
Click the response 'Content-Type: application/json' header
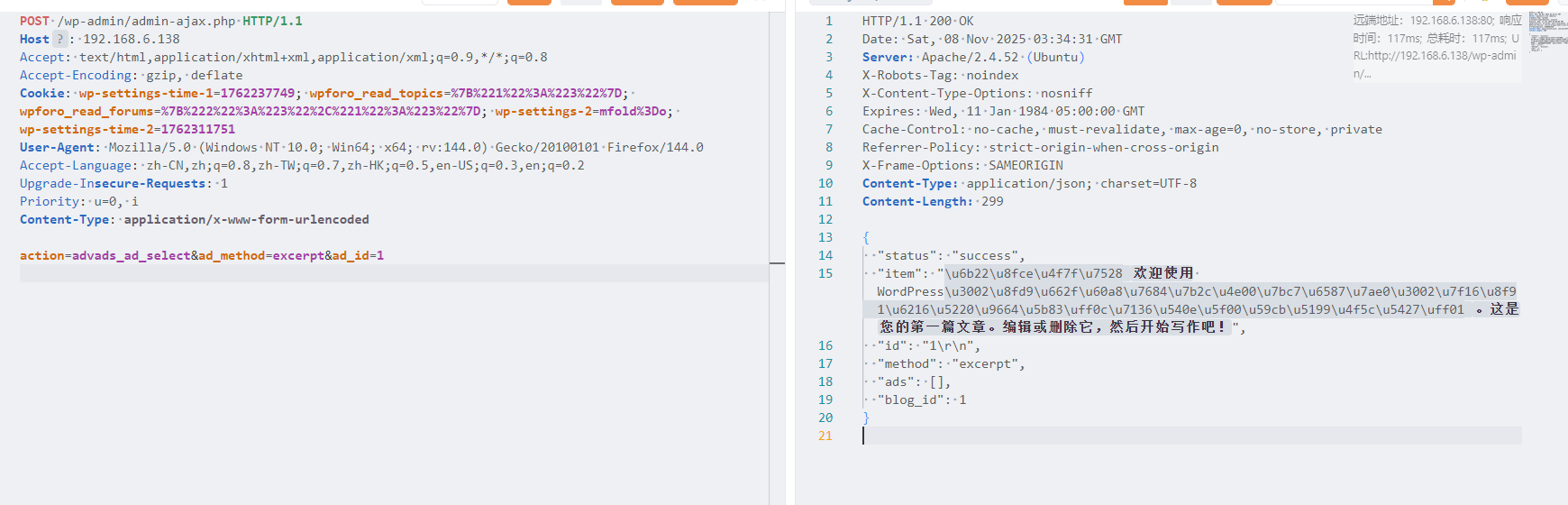1029,183
